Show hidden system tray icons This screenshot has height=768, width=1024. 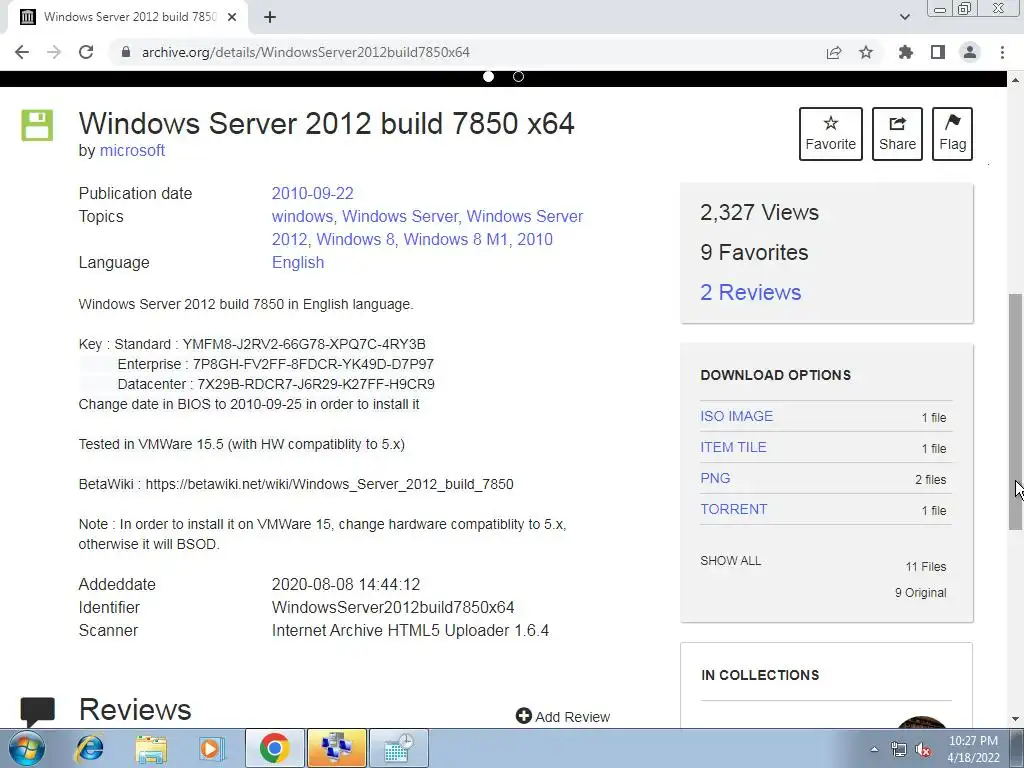click(874, 749)
